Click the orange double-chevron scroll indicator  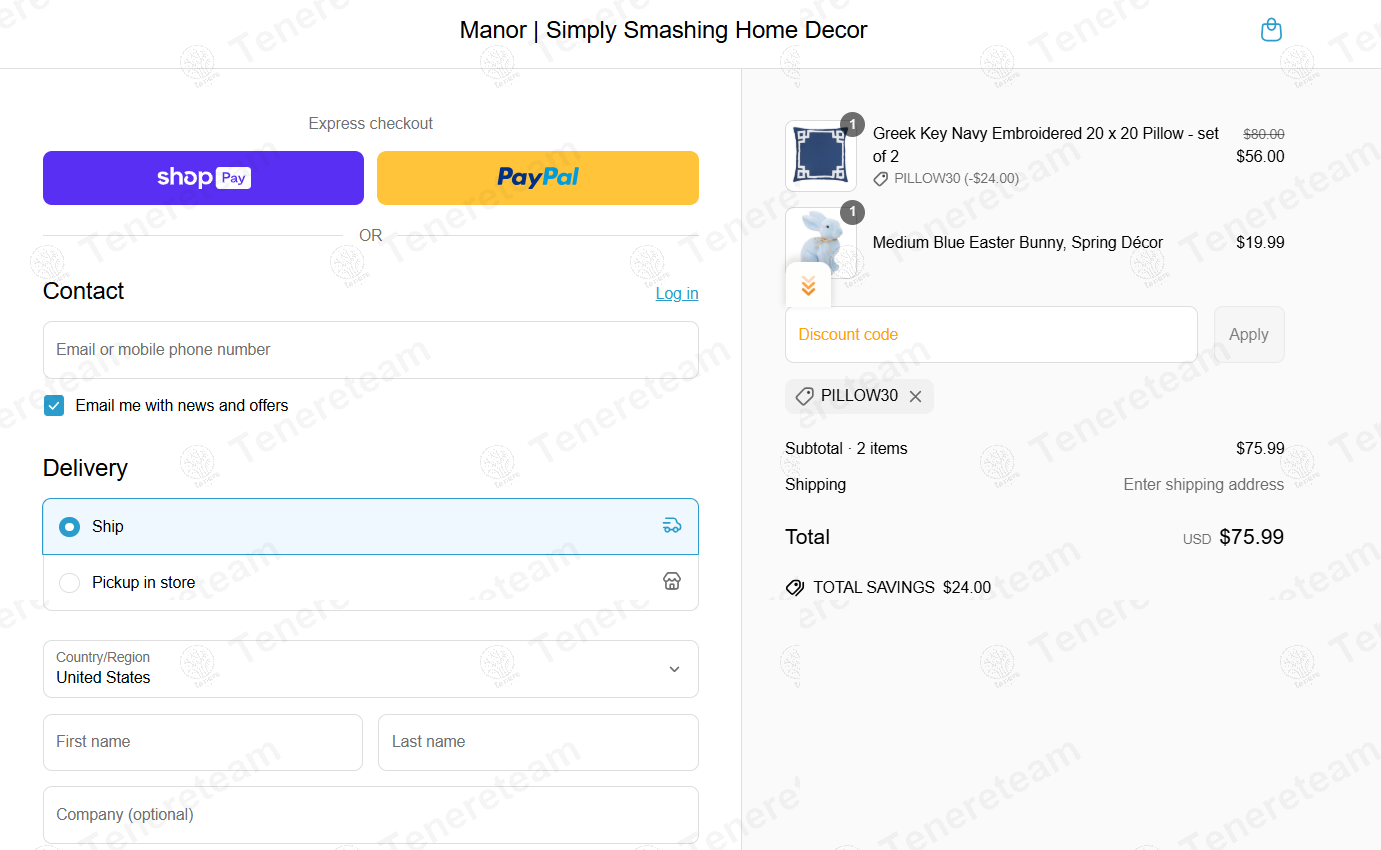point(808,286)
